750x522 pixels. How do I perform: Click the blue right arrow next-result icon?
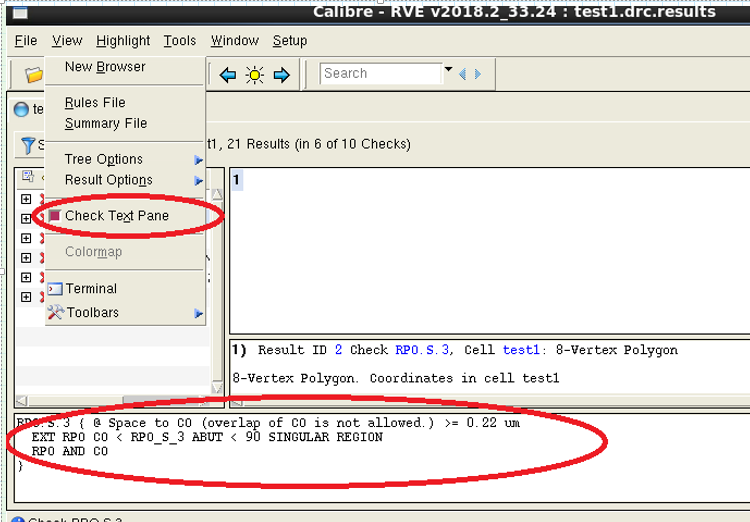(281, 75)
